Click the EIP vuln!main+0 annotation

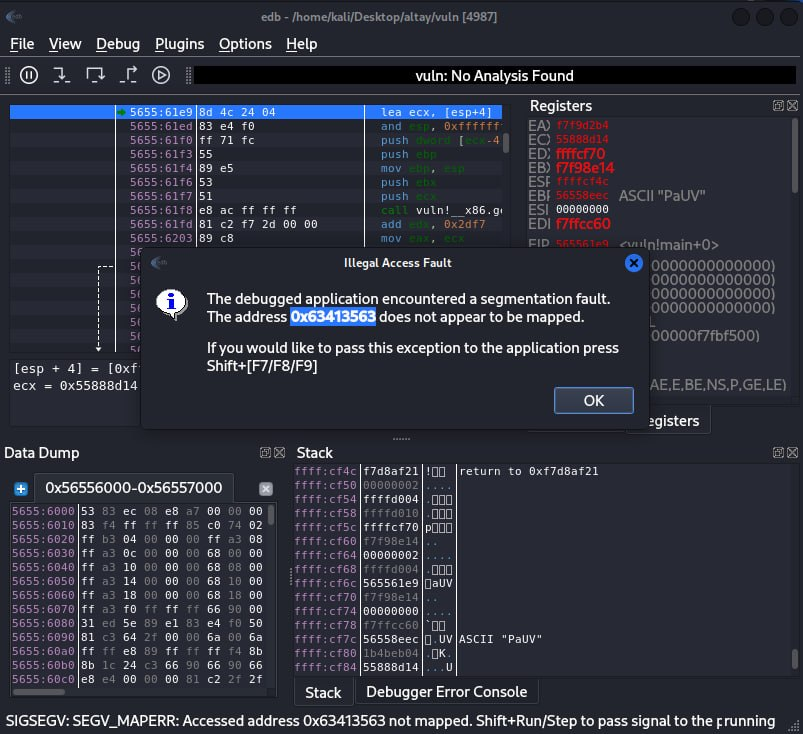click(669, 244)
